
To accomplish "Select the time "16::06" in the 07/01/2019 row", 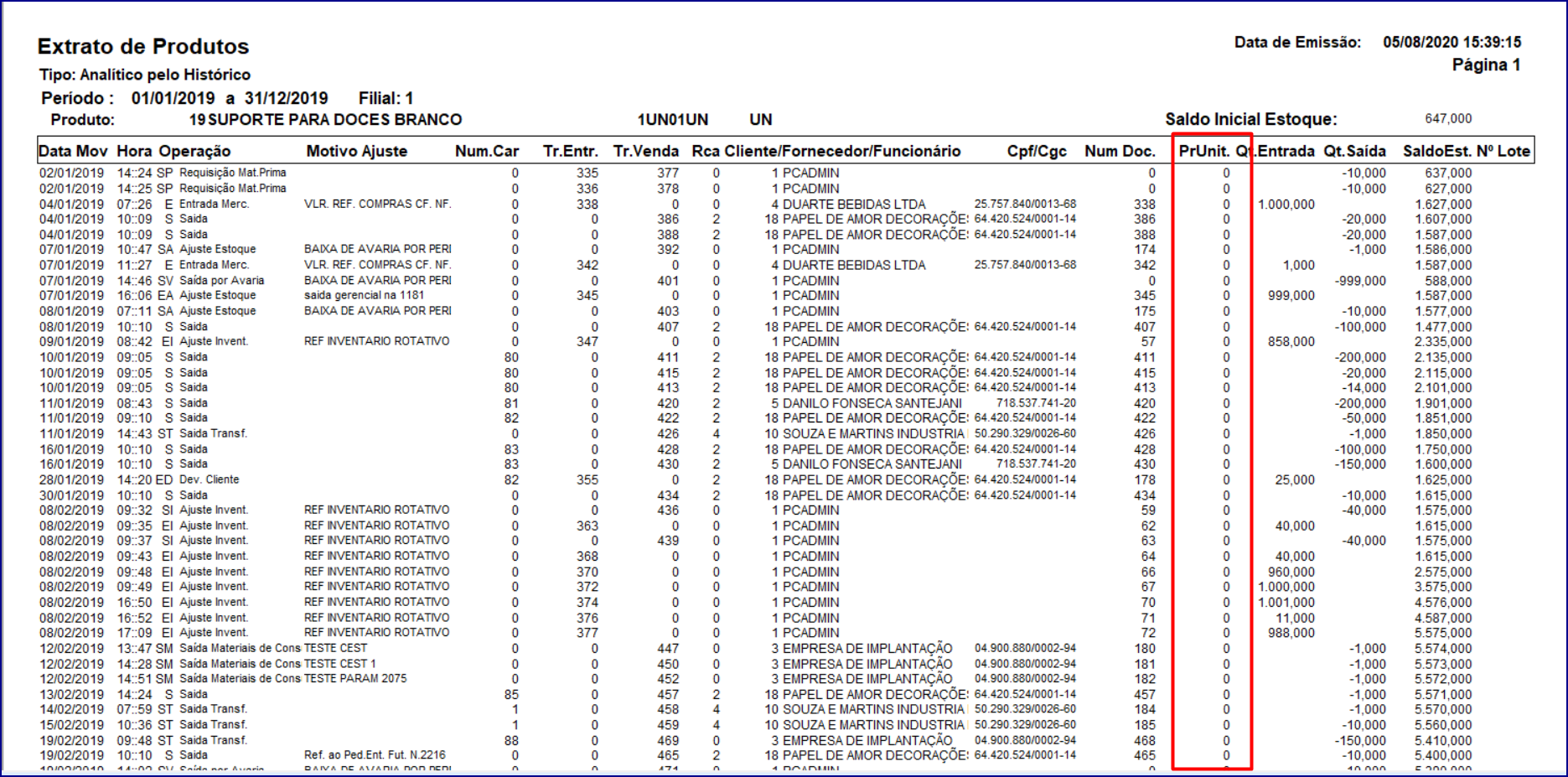I will (x=135, y=295).
